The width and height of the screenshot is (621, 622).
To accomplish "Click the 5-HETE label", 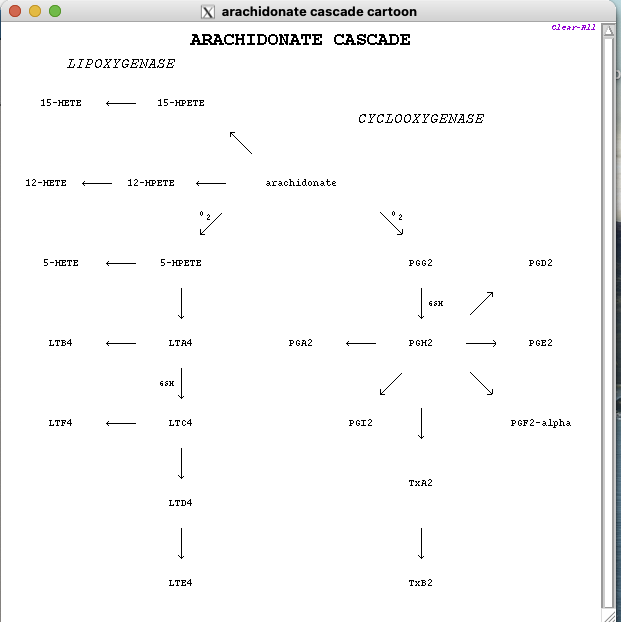I will (61, 263).
